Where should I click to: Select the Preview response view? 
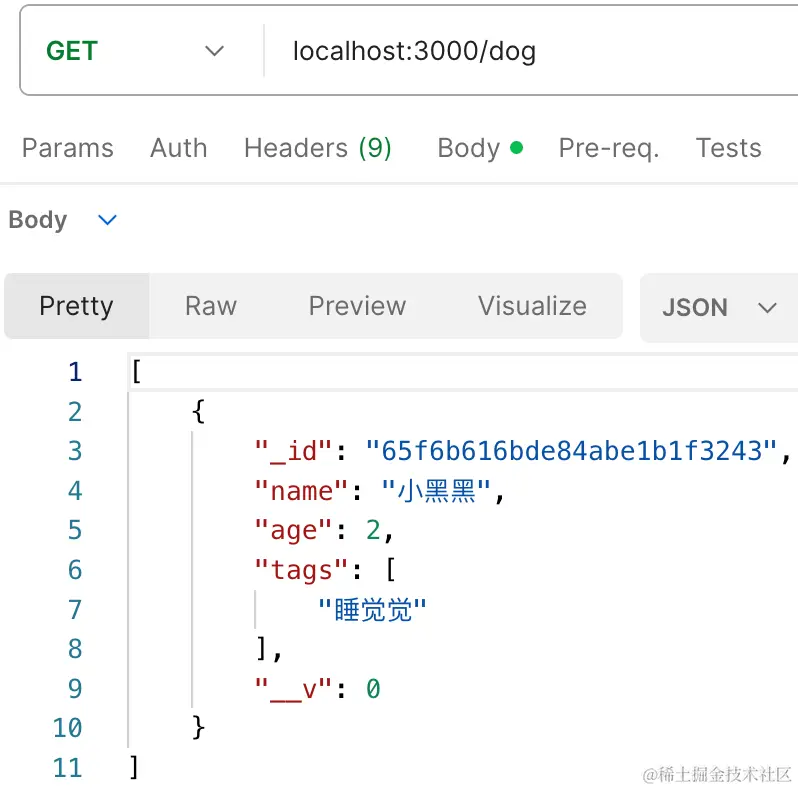357,306
